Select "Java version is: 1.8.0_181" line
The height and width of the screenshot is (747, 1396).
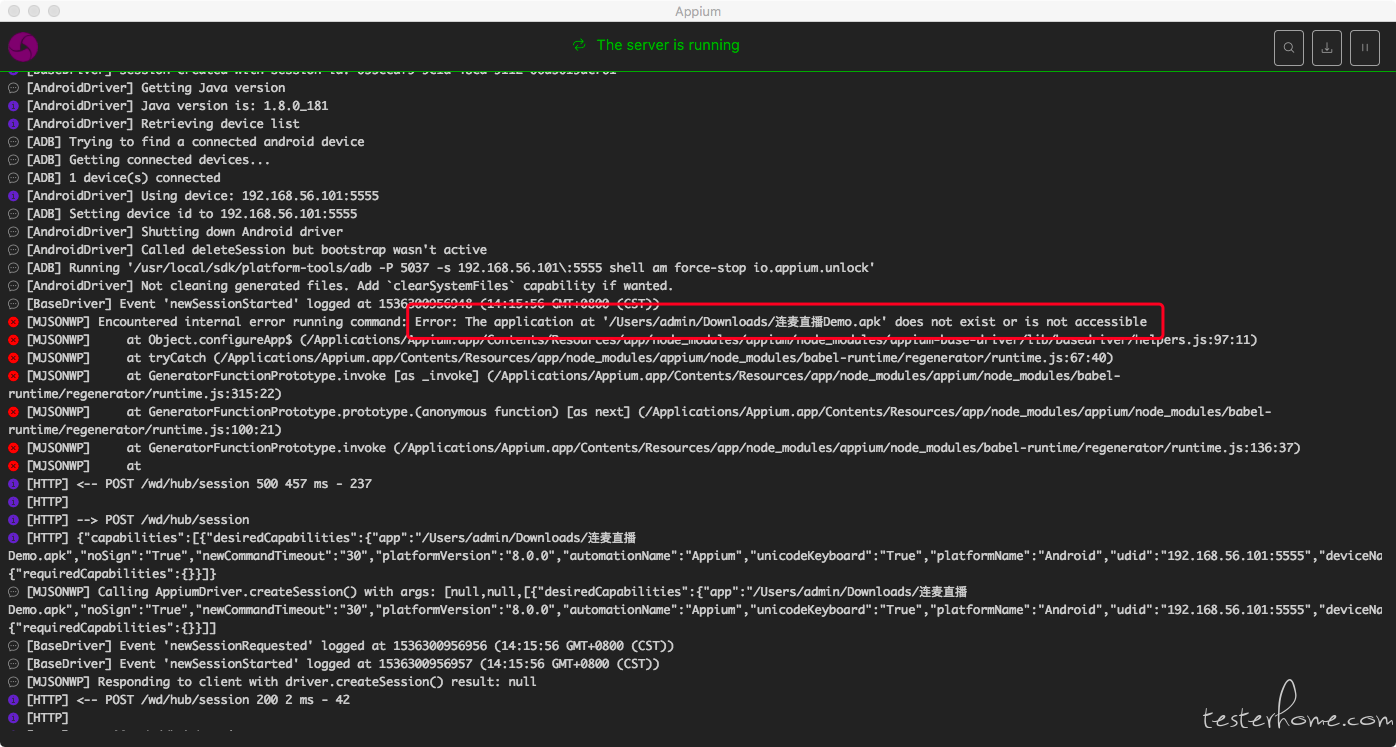177,105
